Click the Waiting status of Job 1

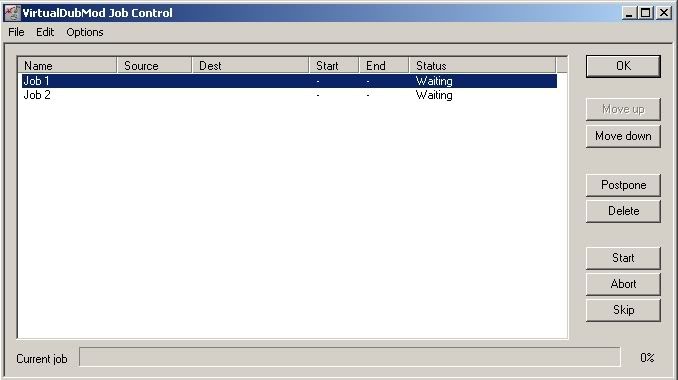(x=434, y=81)
